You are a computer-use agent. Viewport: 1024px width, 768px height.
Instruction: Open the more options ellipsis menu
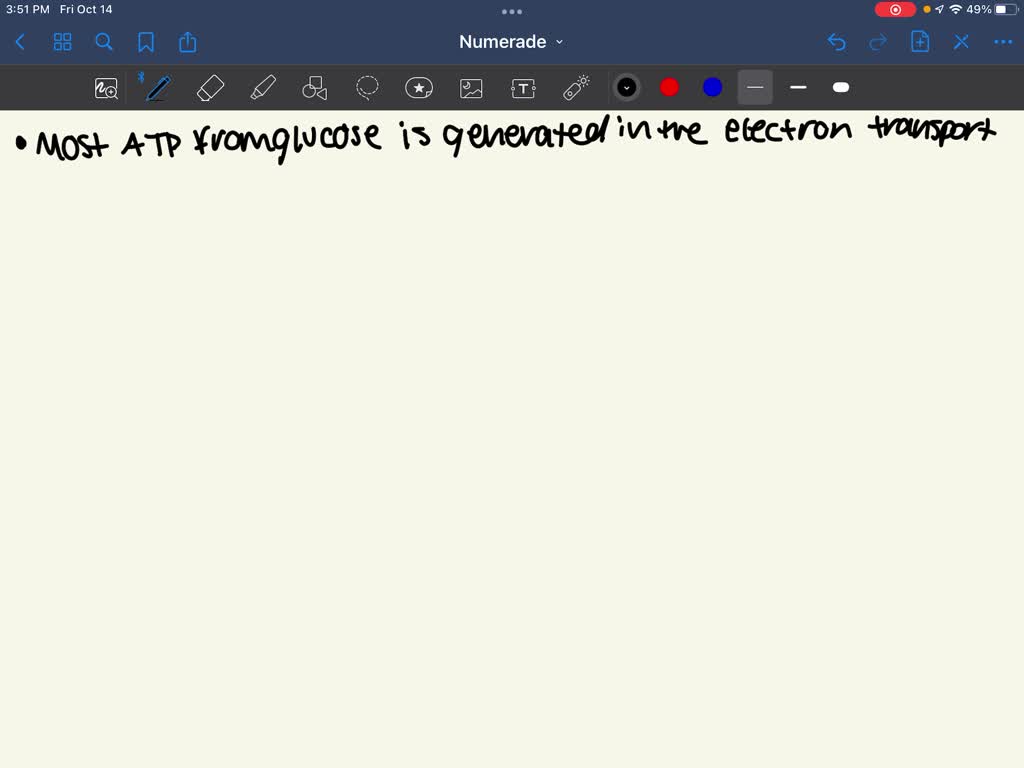tap(1002, 42)
